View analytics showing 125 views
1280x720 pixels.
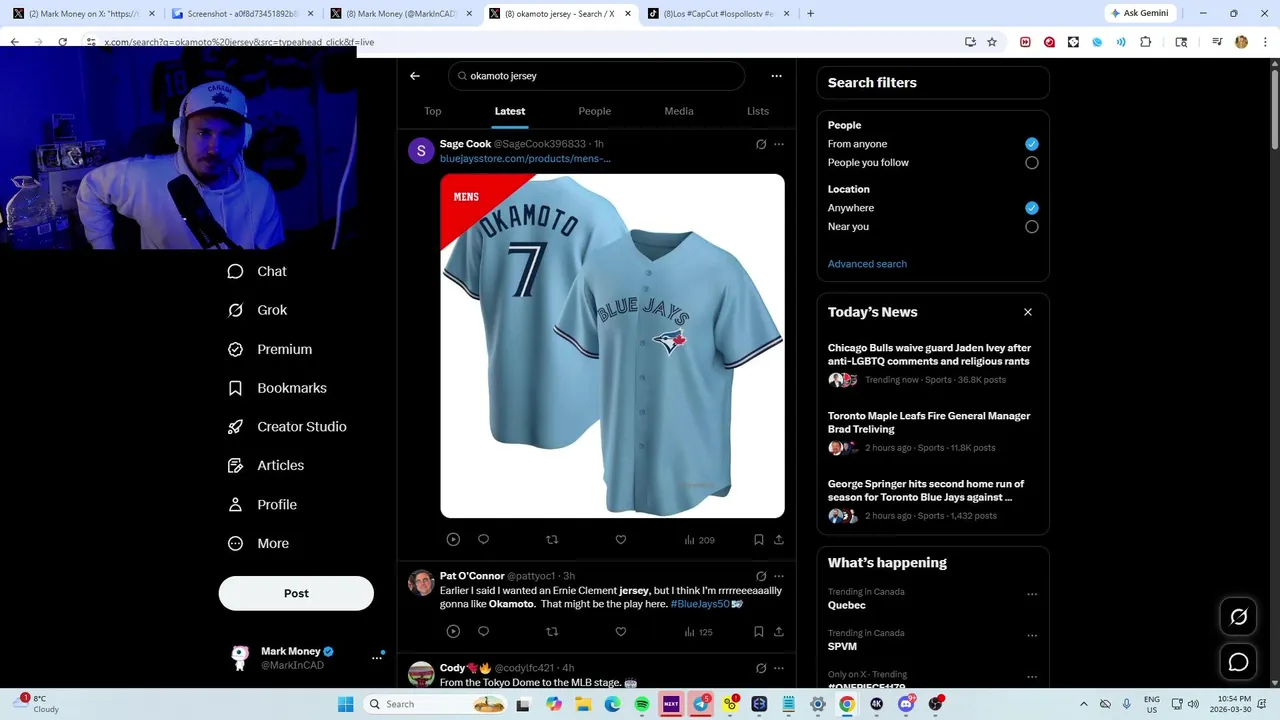click(698, 632)
